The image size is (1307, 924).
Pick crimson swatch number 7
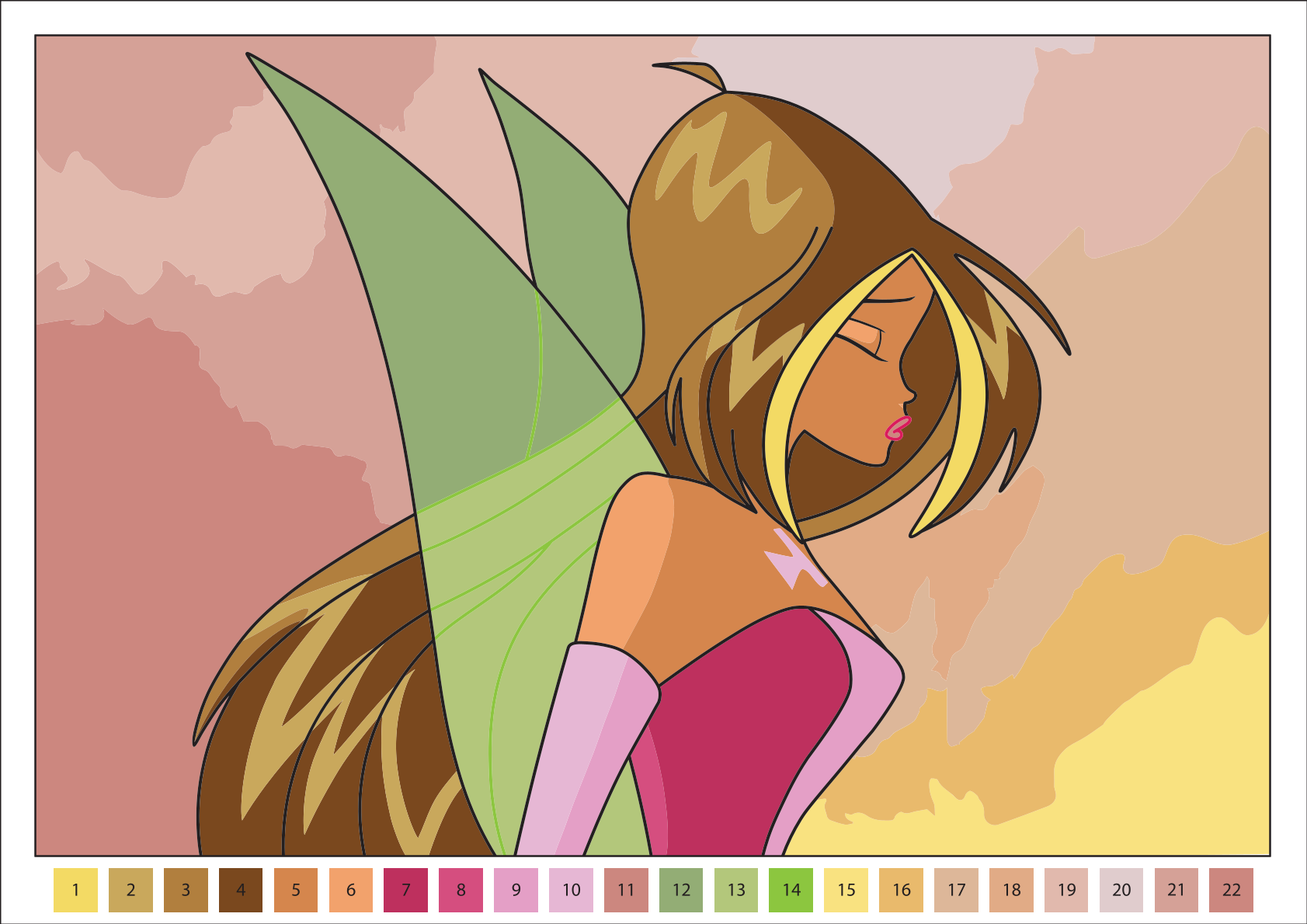pos(406,890)
